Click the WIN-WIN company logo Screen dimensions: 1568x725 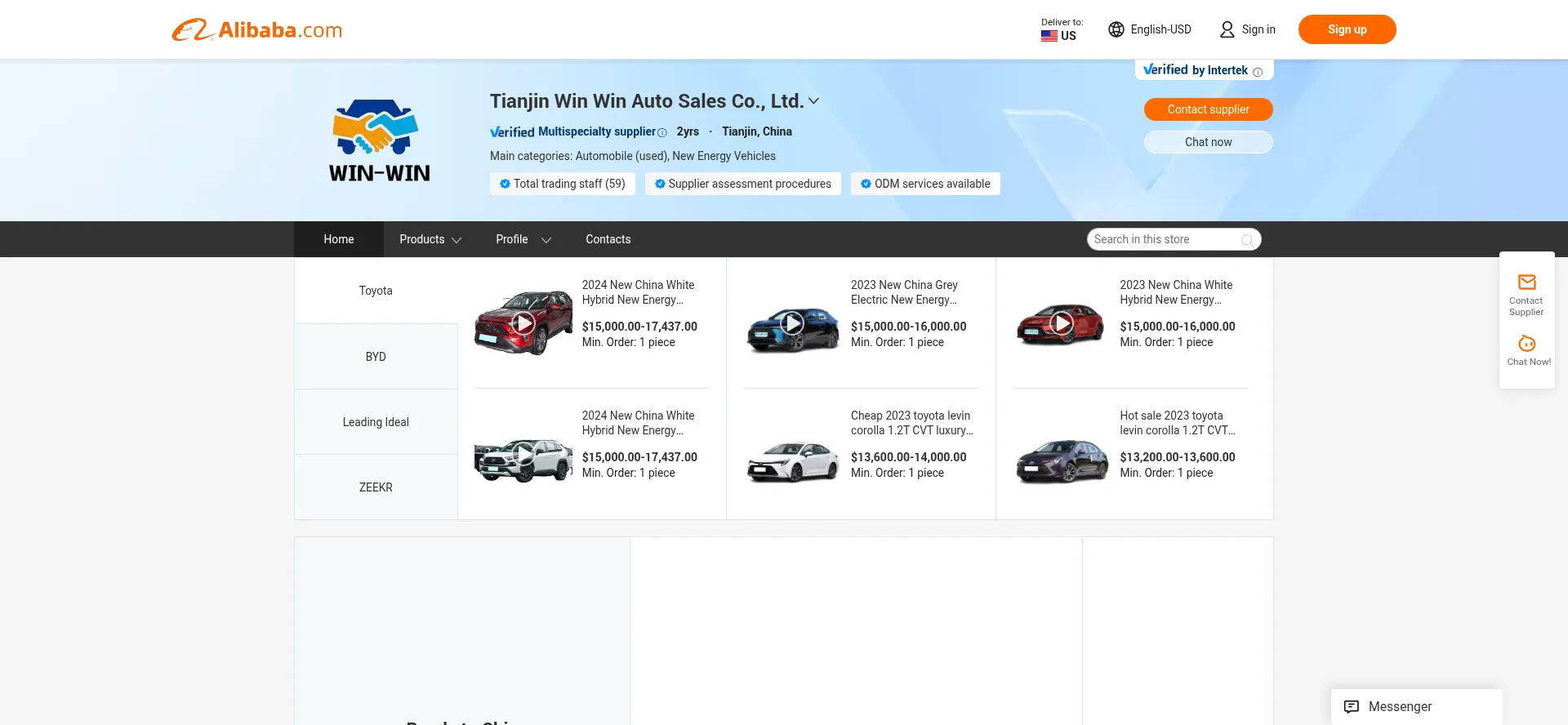pyautogui.click(x=379, y=140)
